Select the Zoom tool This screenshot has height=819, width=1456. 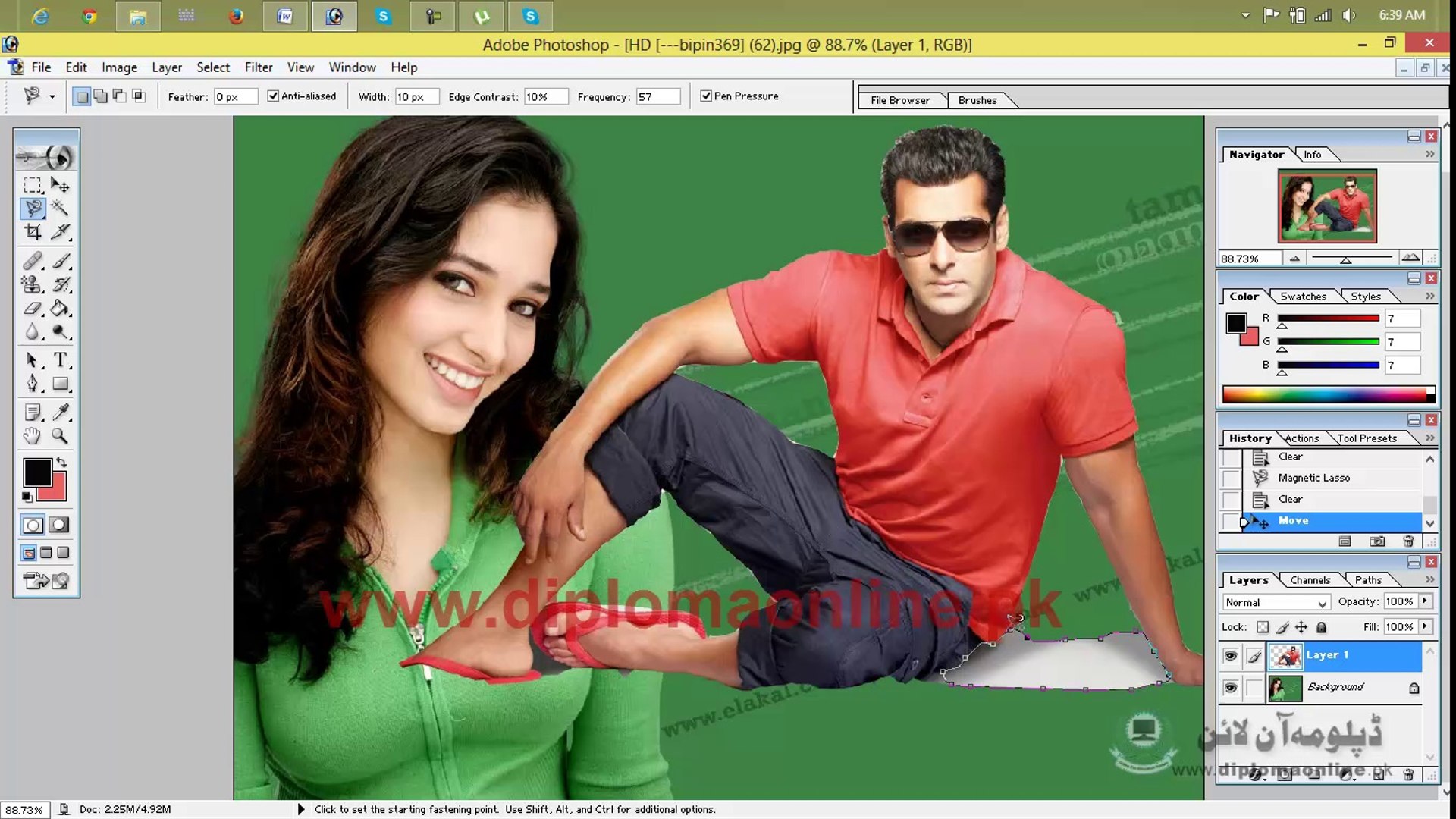point(60,436)
